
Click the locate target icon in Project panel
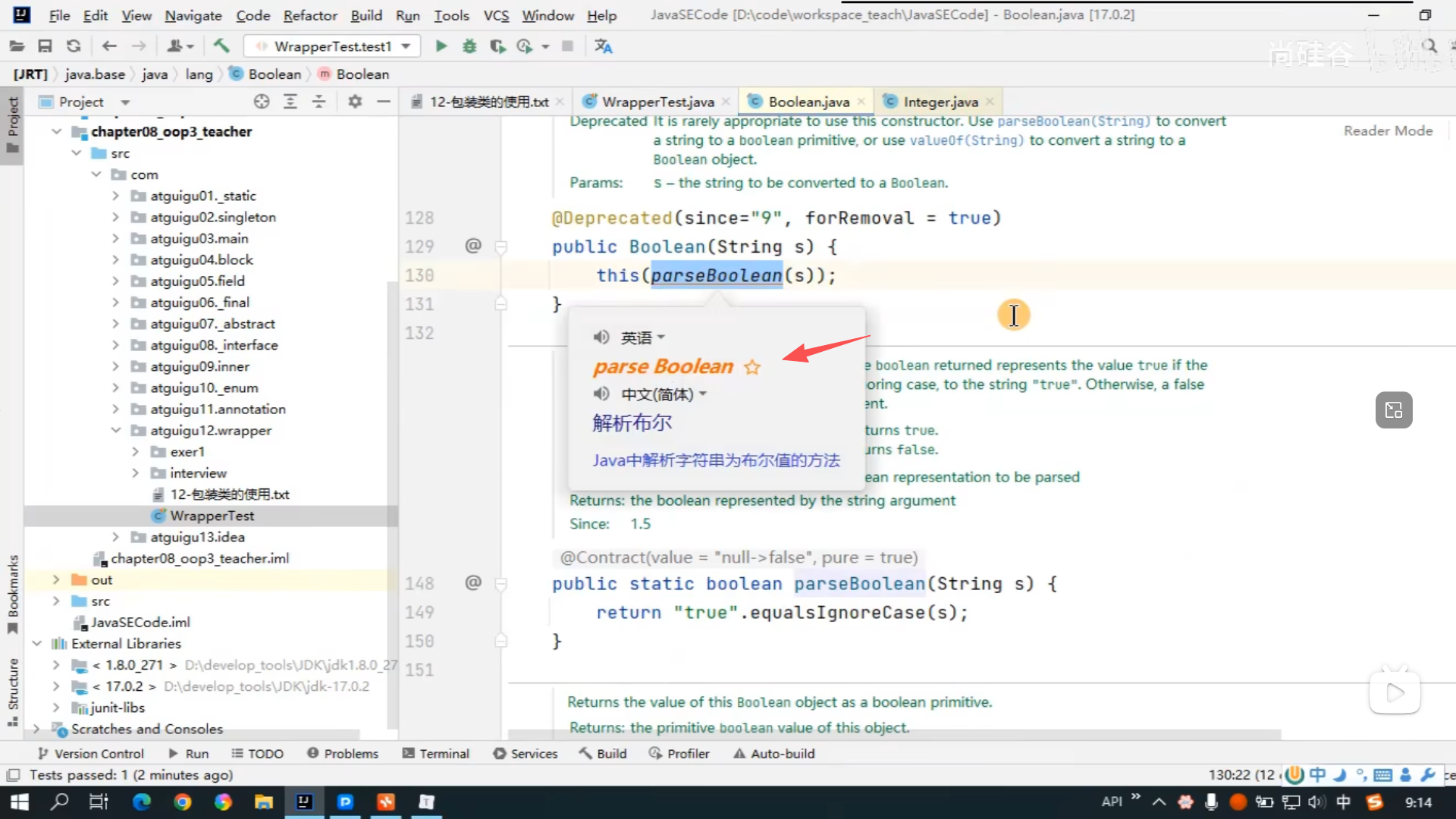tap(262, 102)
